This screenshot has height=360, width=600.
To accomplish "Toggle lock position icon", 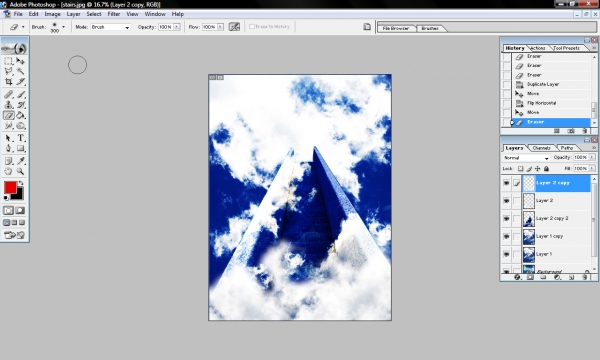I will tap(538, 169).
